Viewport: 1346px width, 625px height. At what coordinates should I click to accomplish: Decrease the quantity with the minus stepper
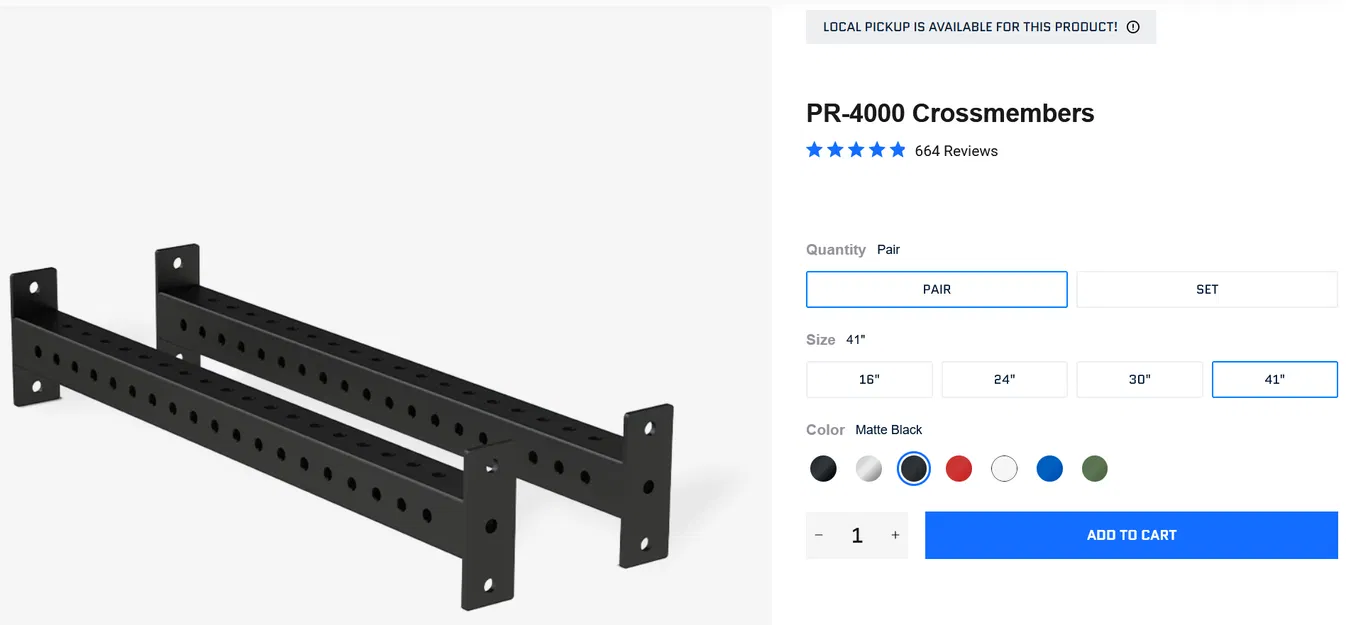tap(819, 535)
